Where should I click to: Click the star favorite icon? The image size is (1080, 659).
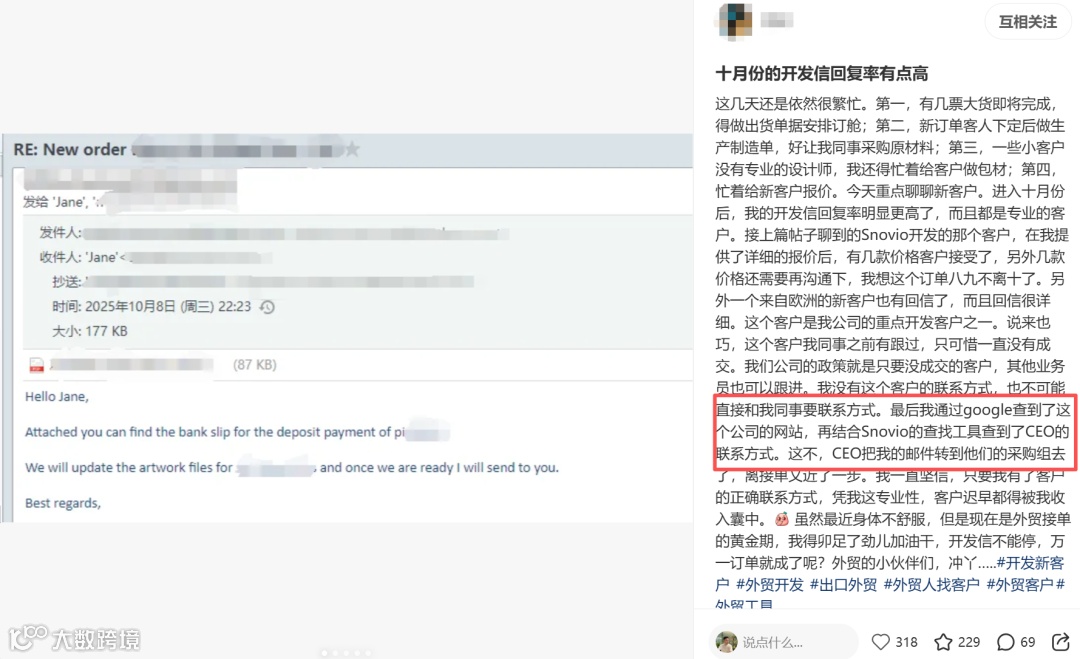pyautogui.click(x=943, y=642)
